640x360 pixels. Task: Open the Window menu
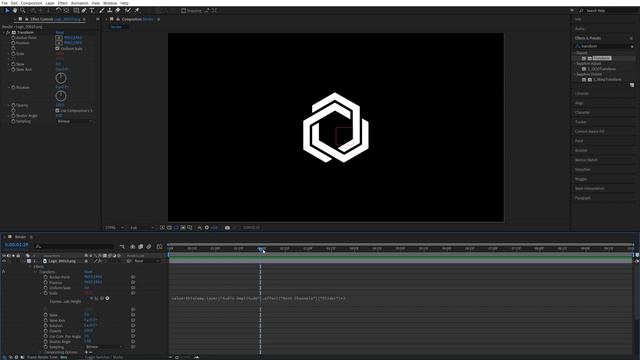(x=110, y=3)
